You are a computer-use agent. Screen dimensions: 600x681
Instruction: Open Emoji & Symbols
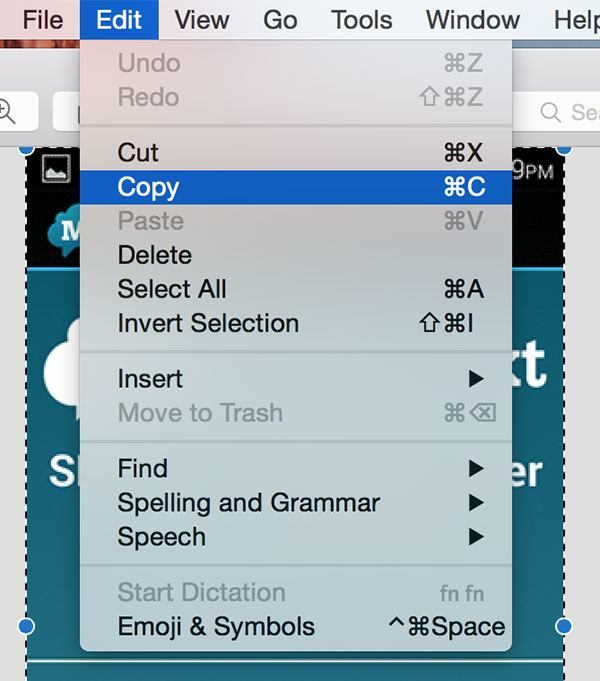pyautogui.click(x=296, y=627)
